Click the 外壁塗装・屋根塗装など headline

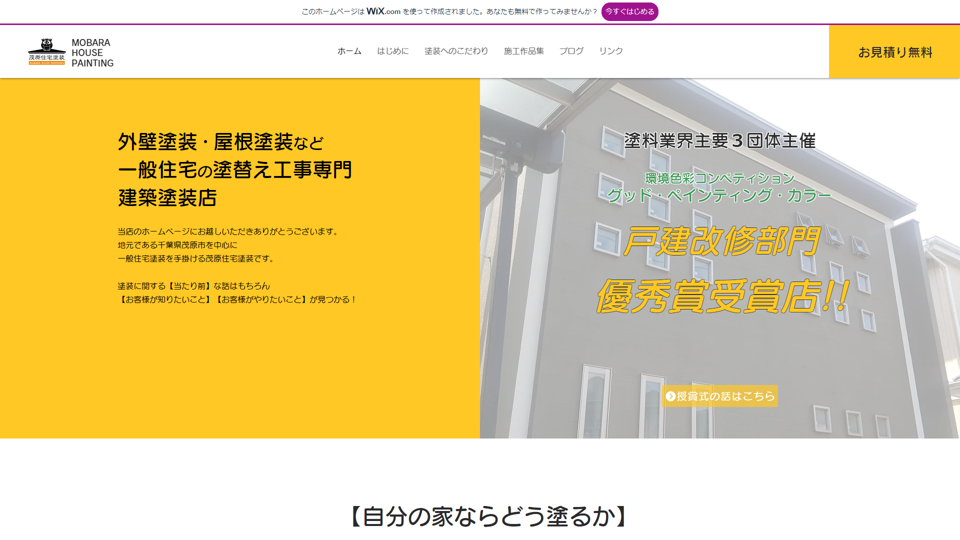(221, 142)
